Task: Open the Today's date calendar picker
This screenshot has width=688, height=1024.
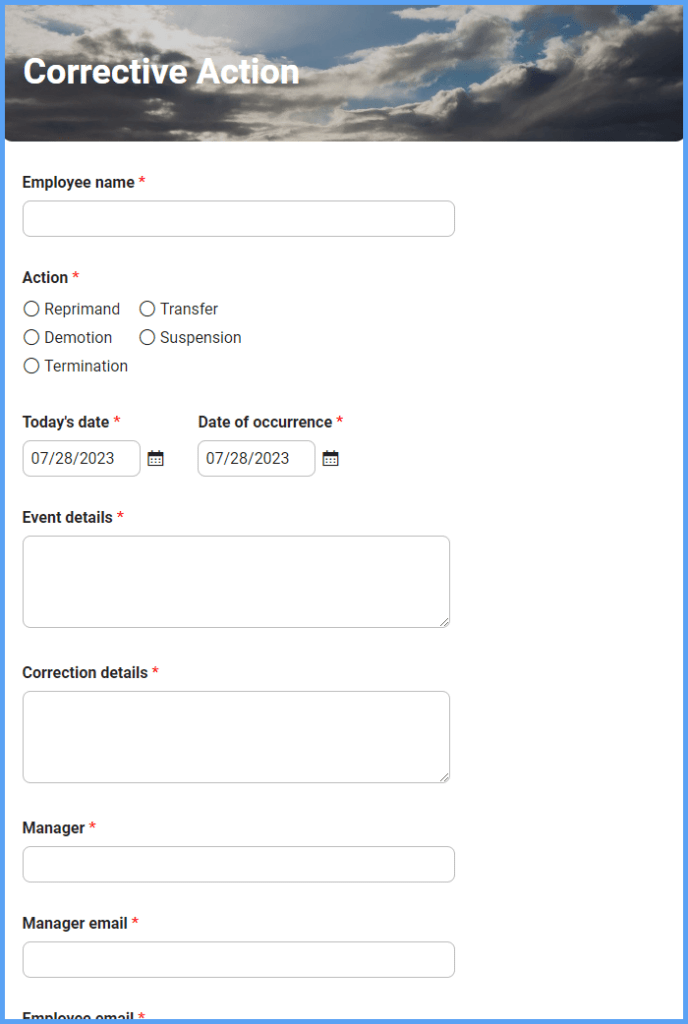Action: point(155,458)
